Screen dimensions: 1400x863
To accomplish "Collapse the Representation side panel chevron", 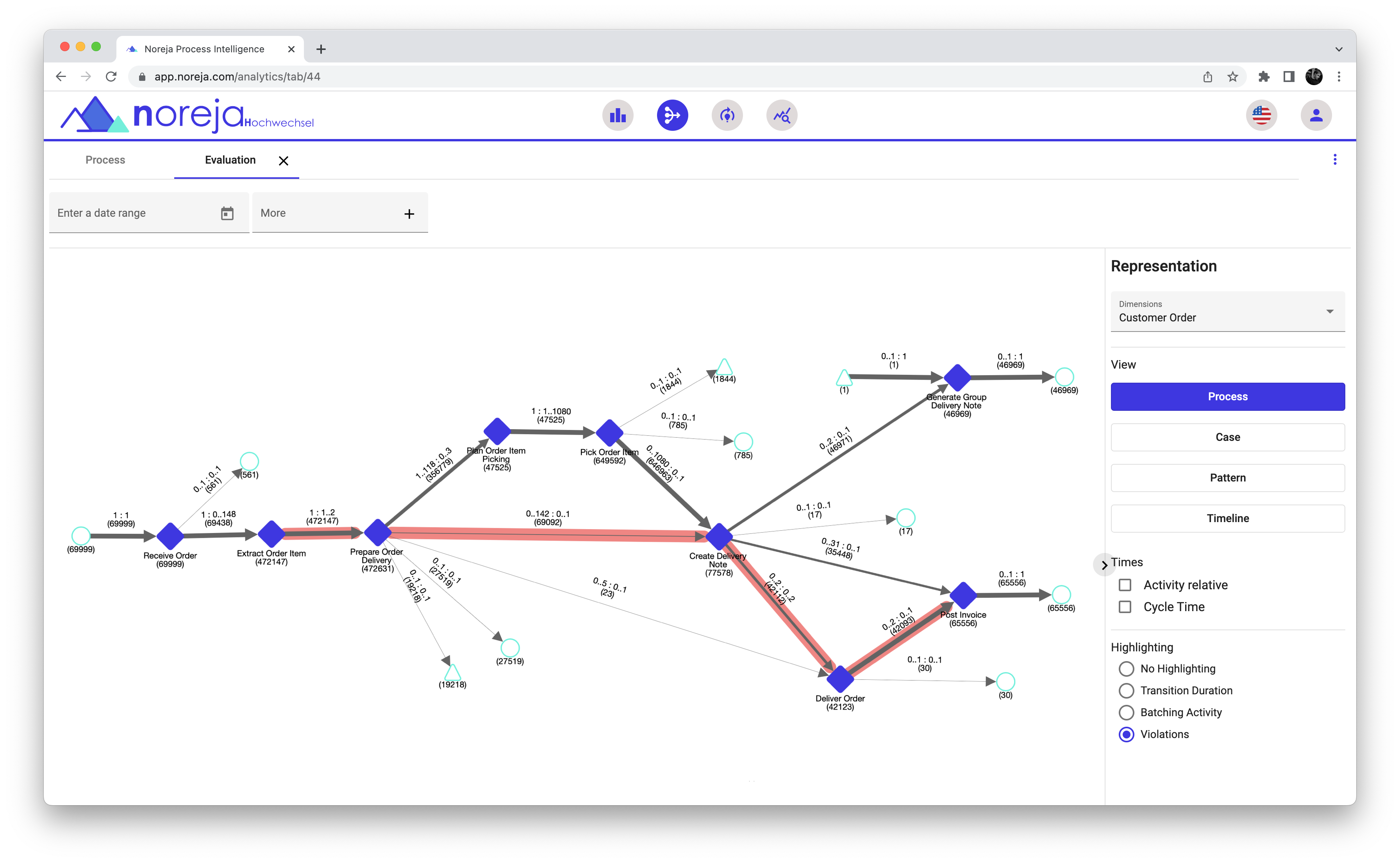I will [1104, 565].
